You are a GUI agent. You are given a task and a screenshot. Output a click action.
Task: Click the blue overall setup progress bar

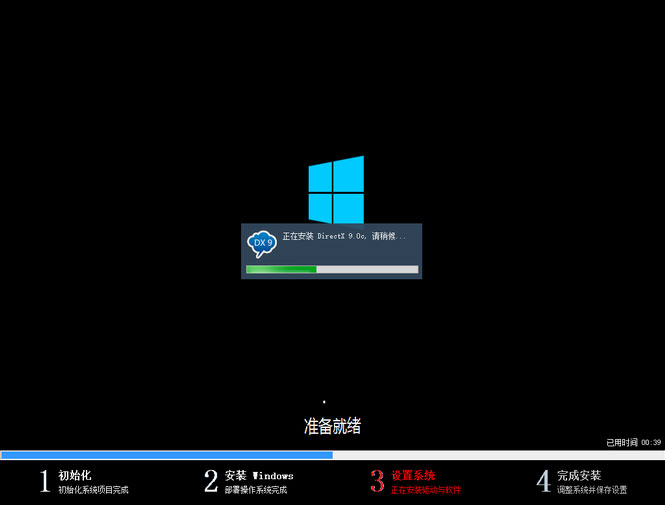[332, 455]
